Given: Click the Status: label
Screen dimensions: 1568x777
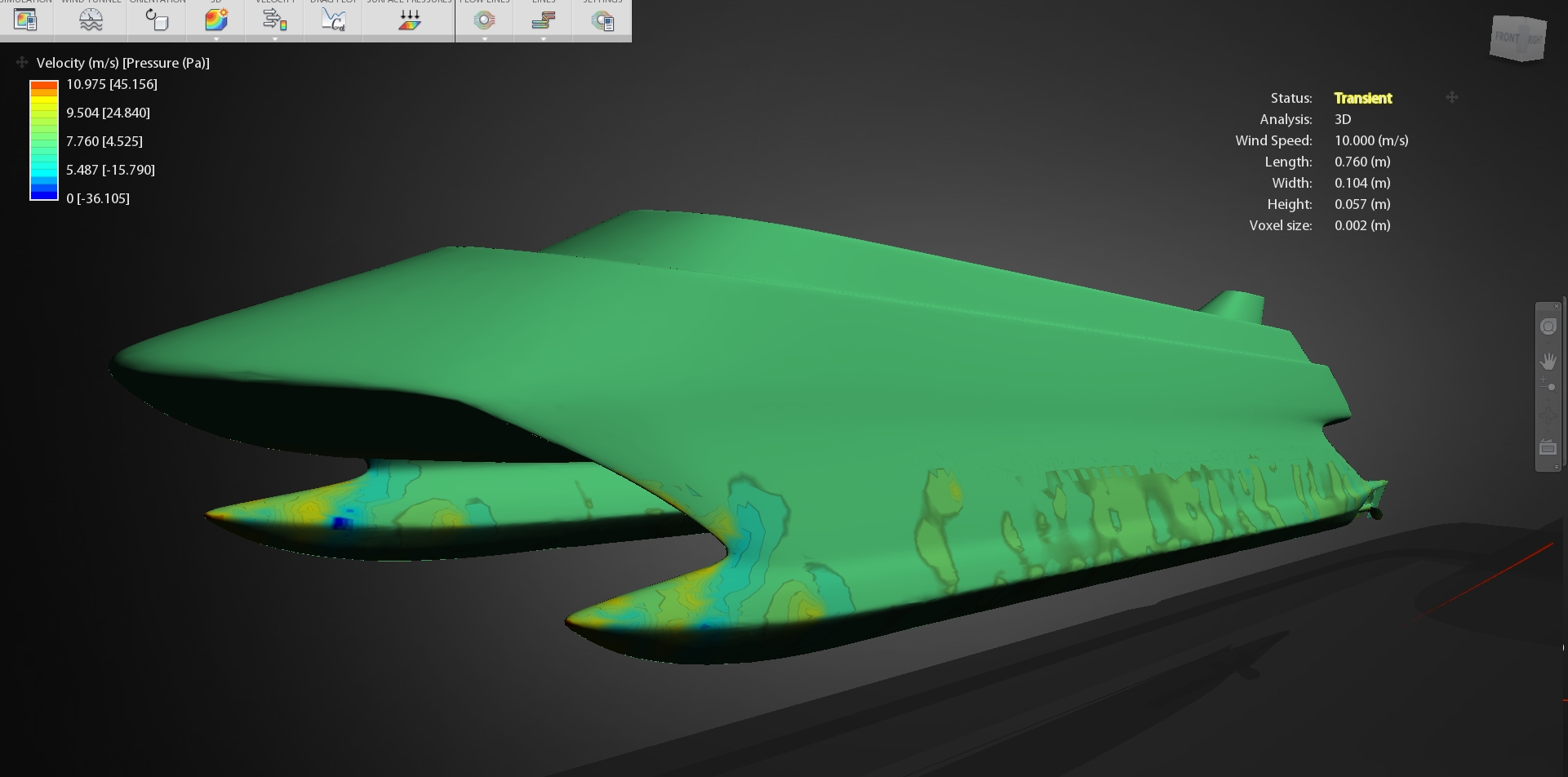Looking at the screenshot, I should [1291, 98].
